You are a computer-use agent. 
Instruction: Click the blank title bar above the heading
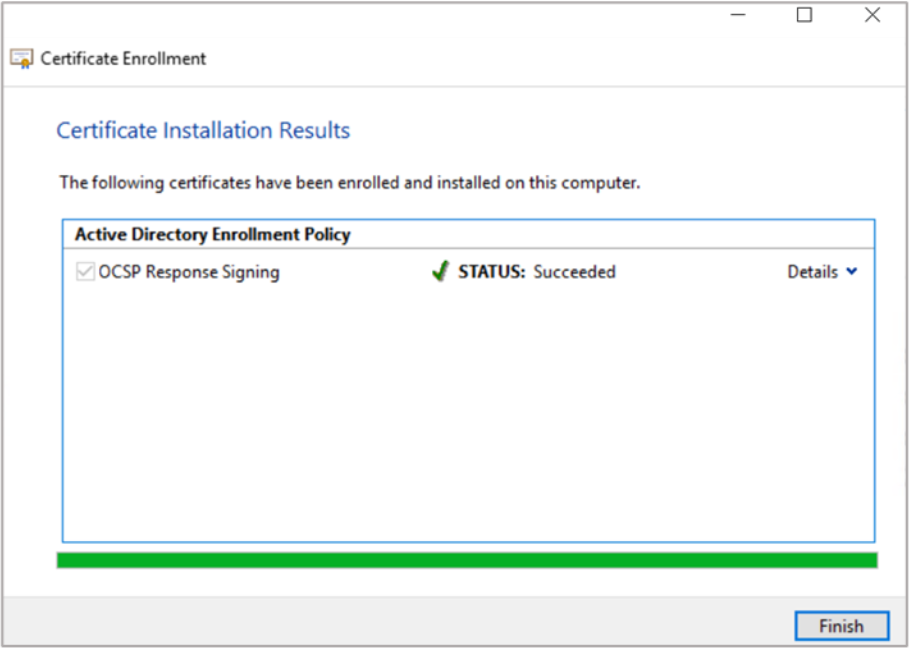pyautogui.click(x=450, y=58)
